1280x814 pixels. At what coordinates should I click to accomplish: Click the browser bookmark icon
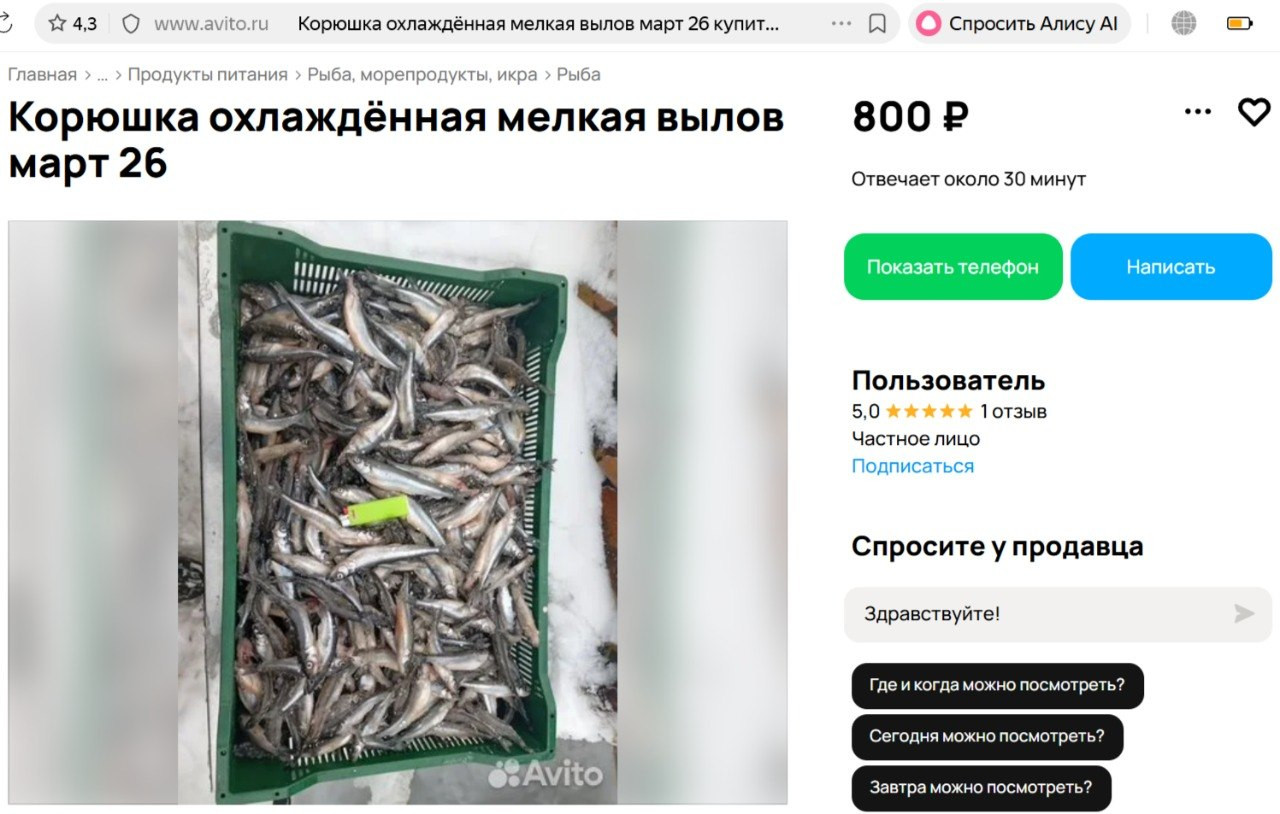click(x=877, y=24)
